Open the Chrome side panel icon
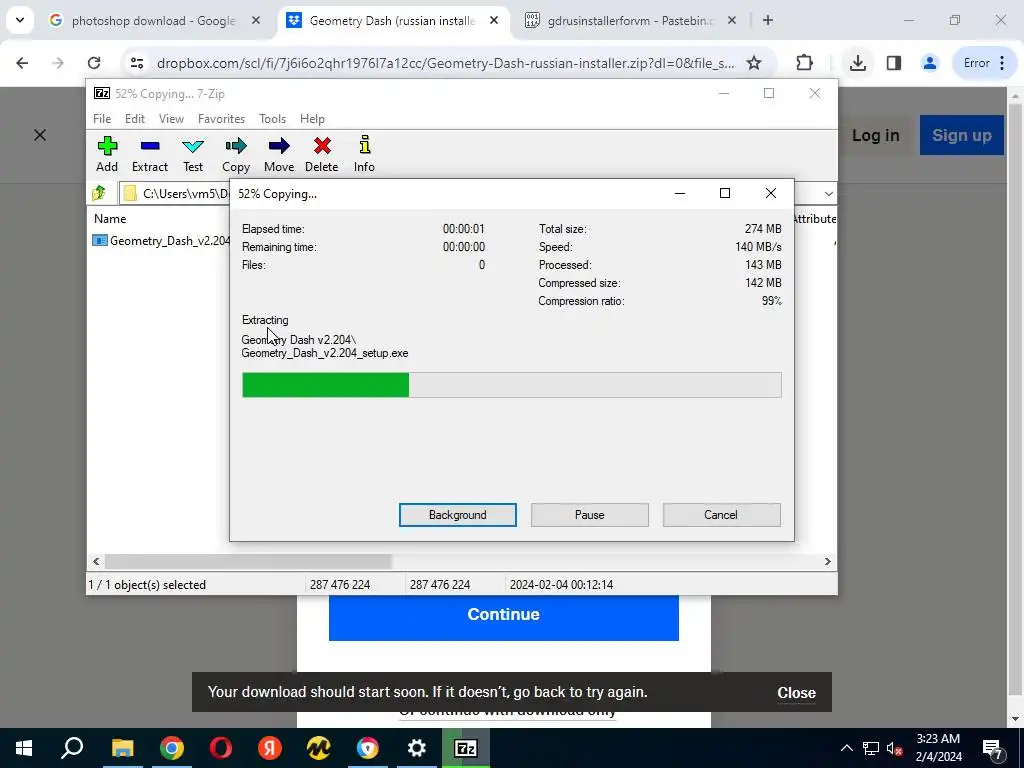The image size is (1024, 768). pos(893,63)
